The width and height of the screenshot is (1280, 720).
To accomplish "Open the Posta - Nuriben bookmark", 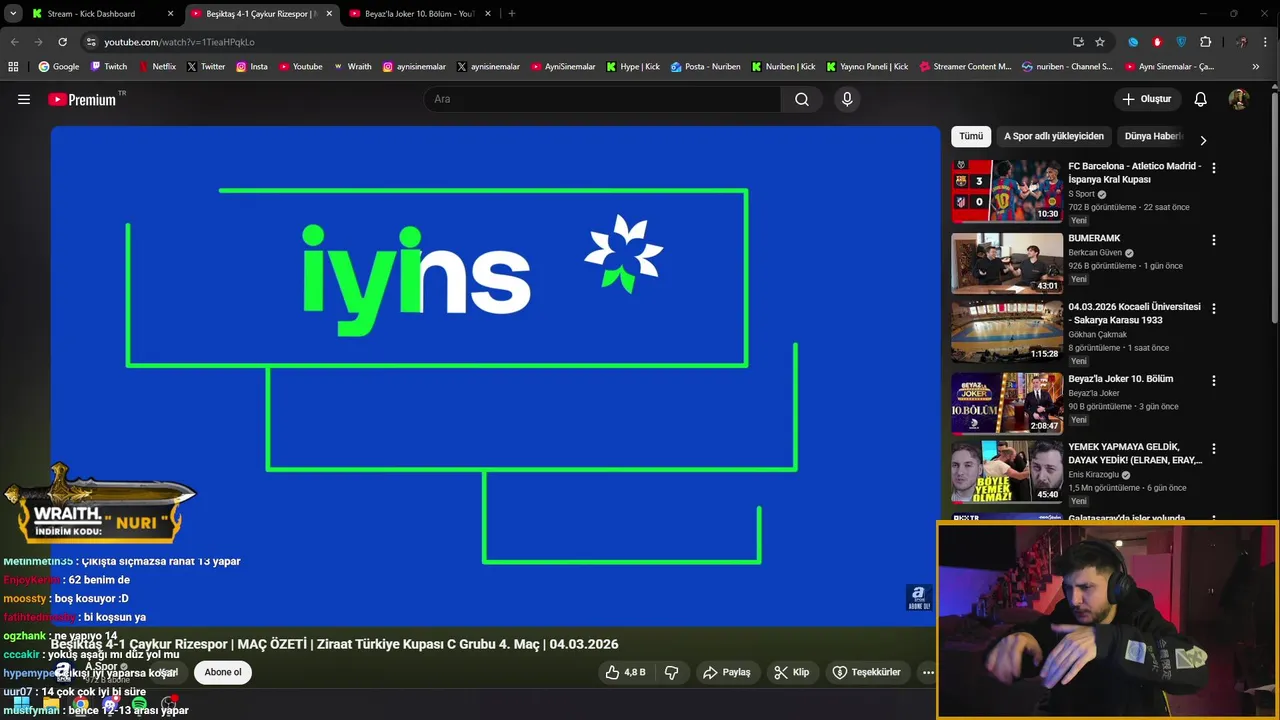I will click(706, 67).
